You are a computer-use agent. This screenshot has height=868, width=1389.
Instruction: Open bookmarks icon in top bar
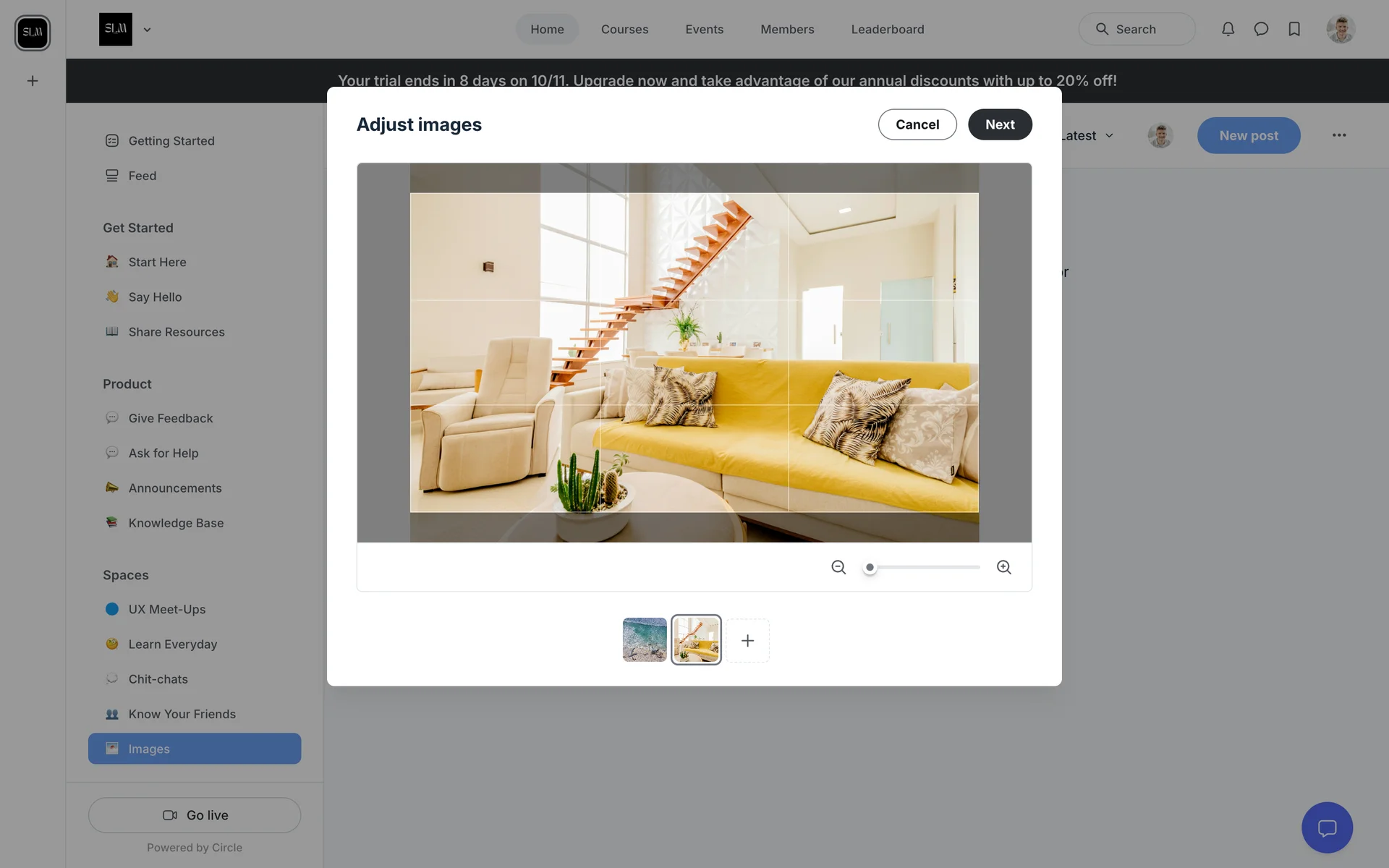coord(1294,29)
